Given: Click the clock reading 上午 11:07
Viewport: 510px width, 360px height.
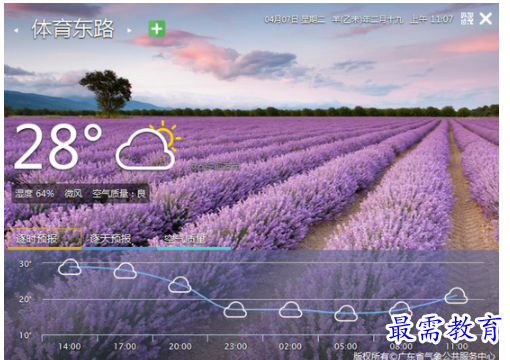Looking at the screenshot, I should click(x=431, y=19).
